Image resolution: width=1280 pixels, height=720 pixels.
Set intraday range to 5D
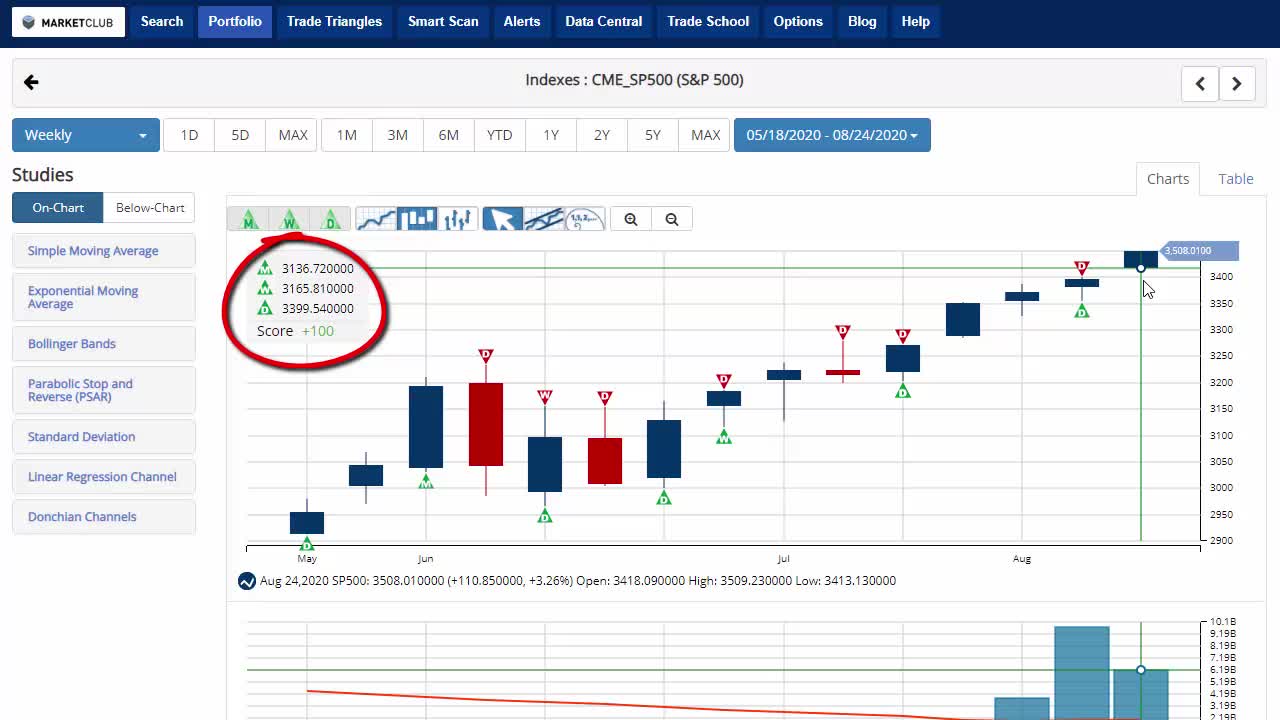pos(240,135)
